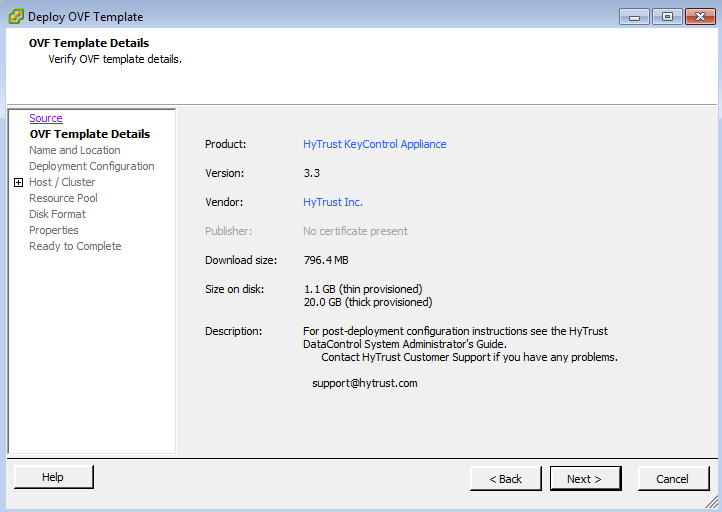Open the HyTrust KeyControl Appliance product link

tap(374, 144)
